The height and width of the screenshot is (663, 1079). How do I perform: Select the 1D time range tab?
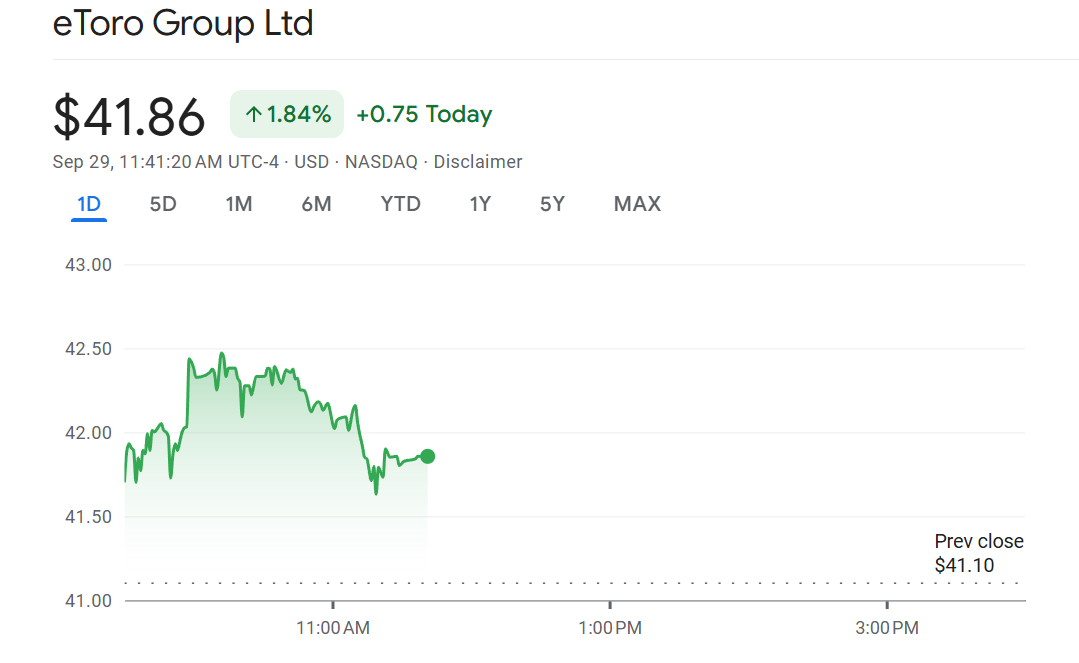point(89,204)
